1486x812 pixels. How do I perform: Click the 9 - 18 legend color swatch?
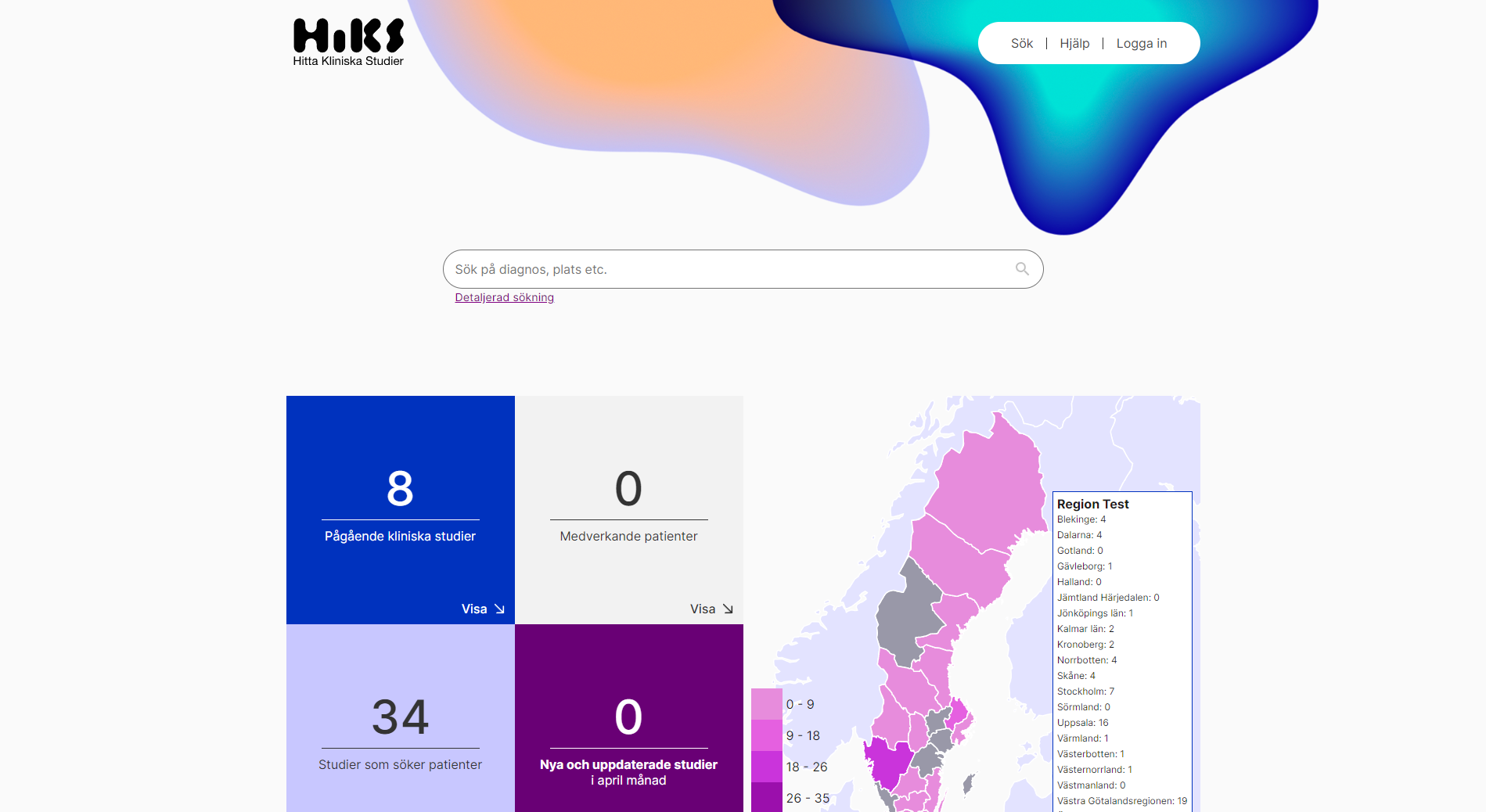[766, 735]
